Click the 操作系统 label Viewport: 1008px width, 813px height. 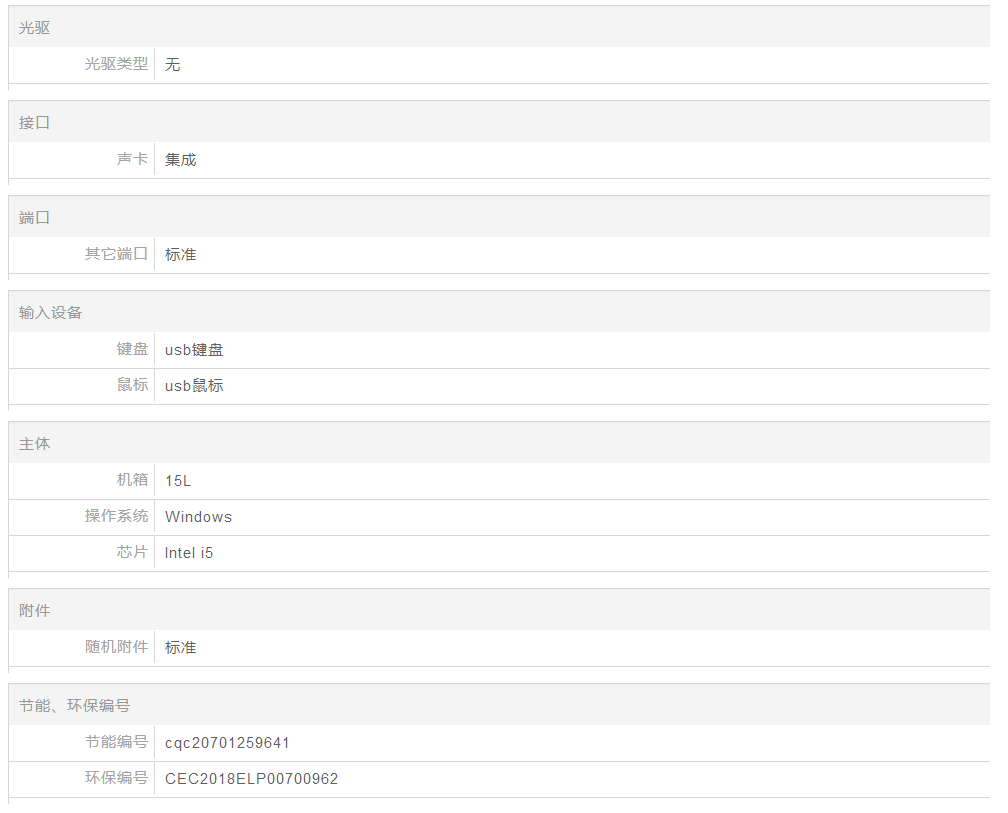click(x=116, y=516)
